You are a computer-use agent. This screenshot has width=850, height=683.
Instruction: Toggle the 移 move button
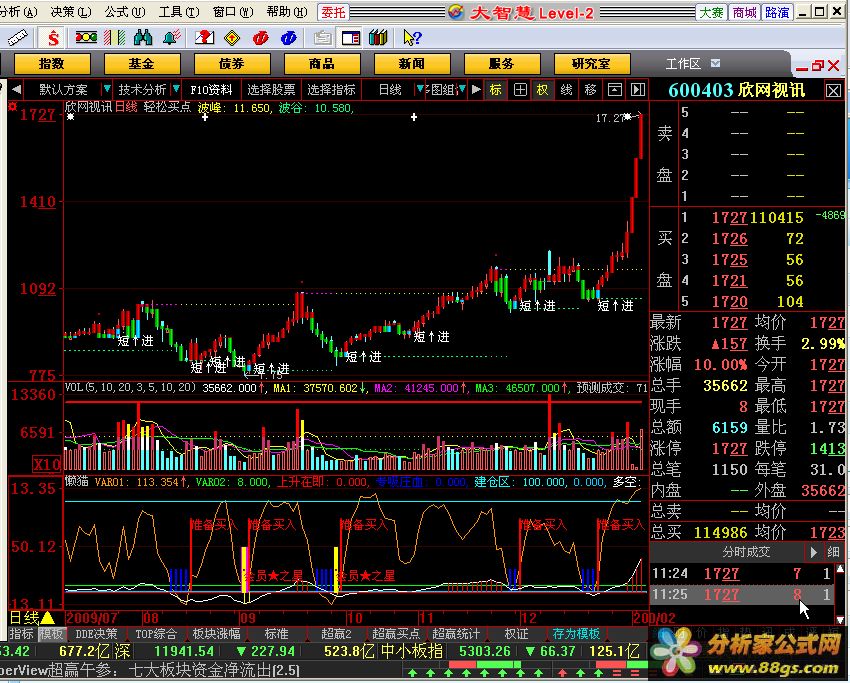(x=590, y=89)
